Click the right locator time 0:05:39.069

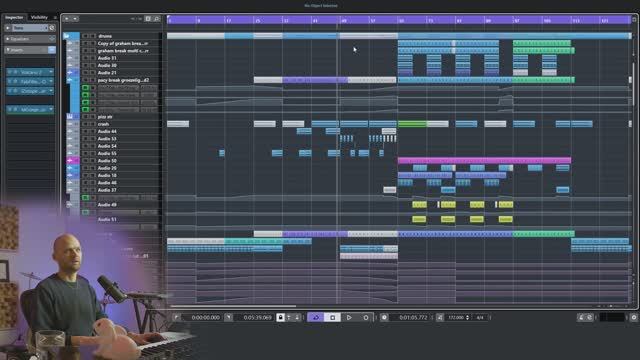258,317
